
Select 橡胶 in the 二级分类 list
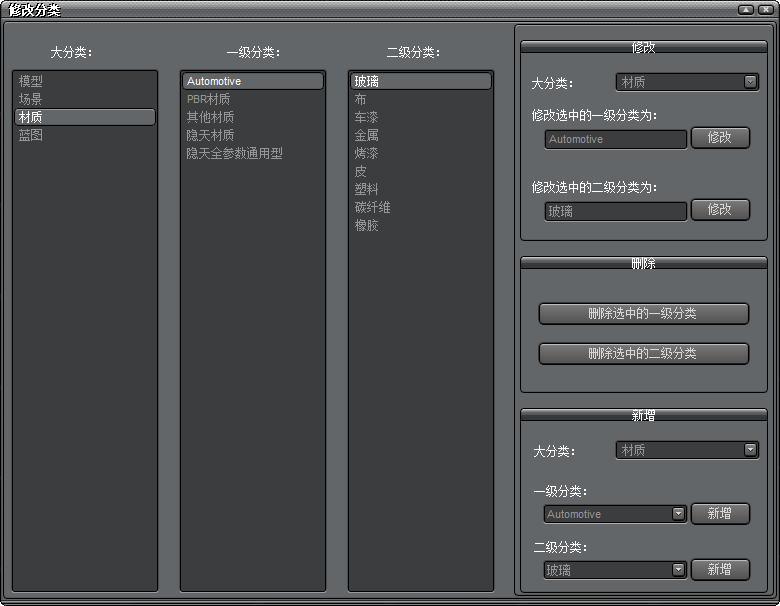[x=366, y=225]
